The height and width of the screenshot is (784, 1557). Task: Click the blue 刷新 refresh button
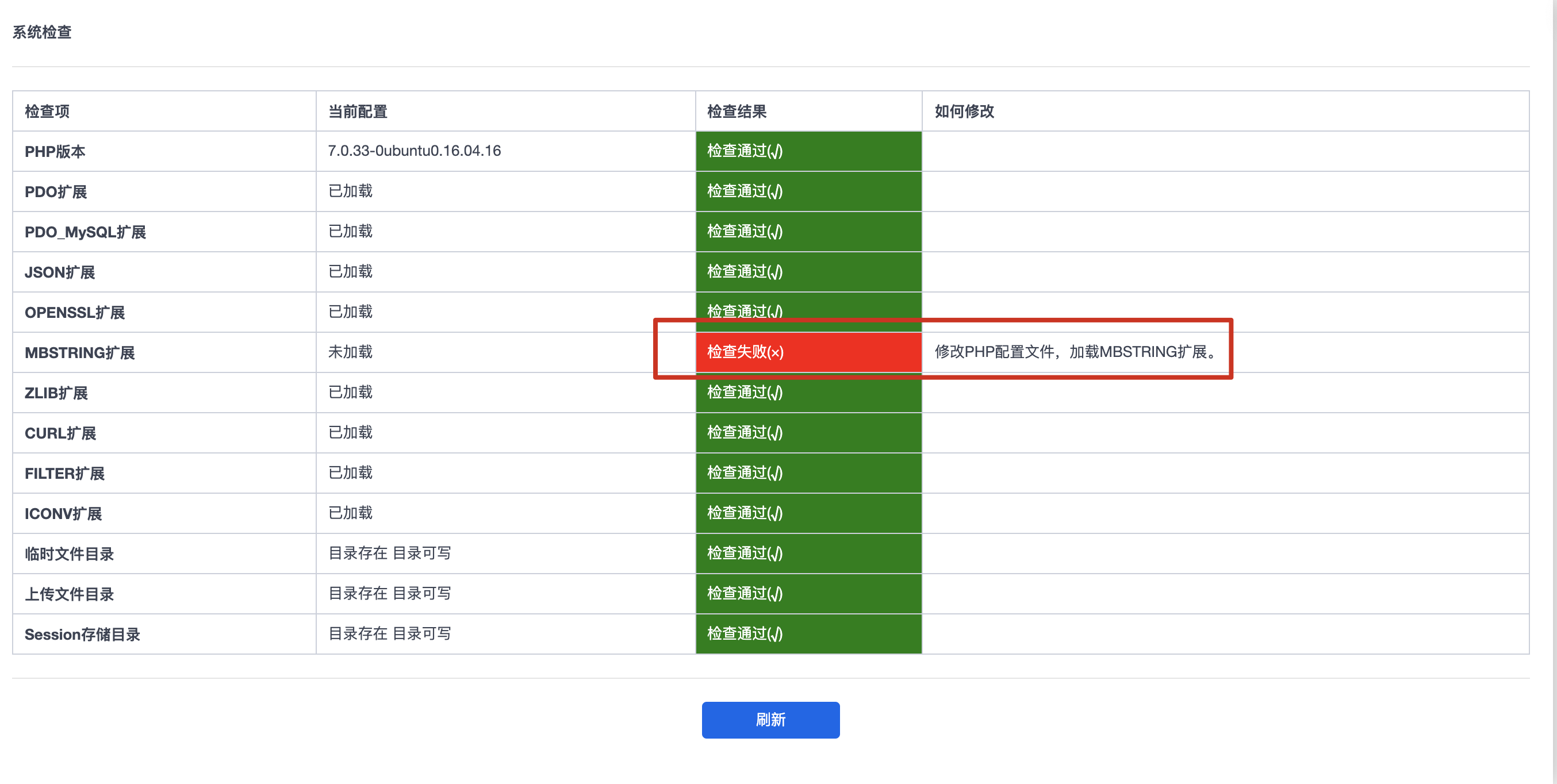[x=770, y=720]
